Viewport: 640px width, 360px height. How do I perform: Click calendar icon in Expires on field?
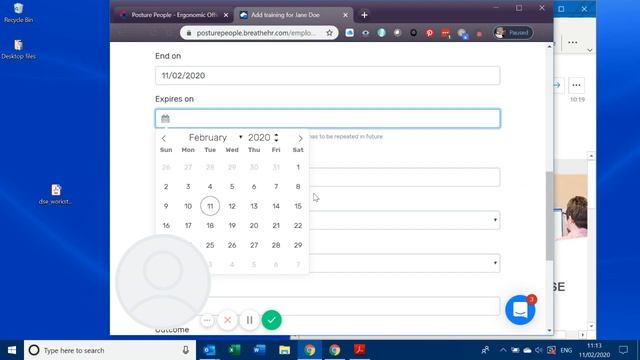point(165,119)
